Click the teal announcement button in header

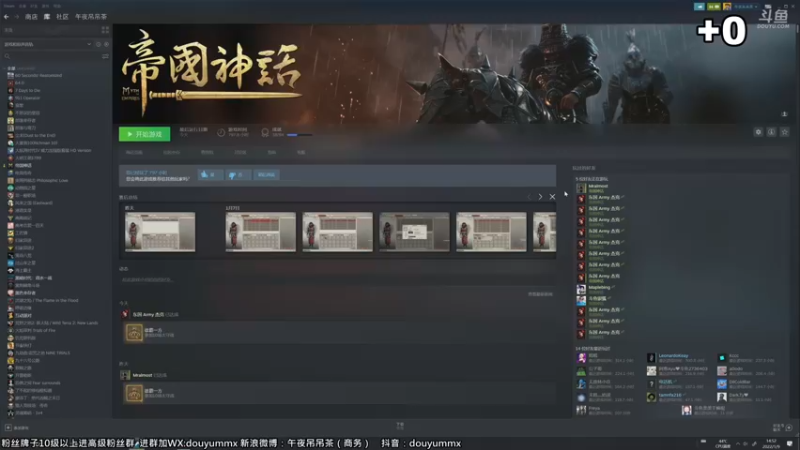coord(699,7)
